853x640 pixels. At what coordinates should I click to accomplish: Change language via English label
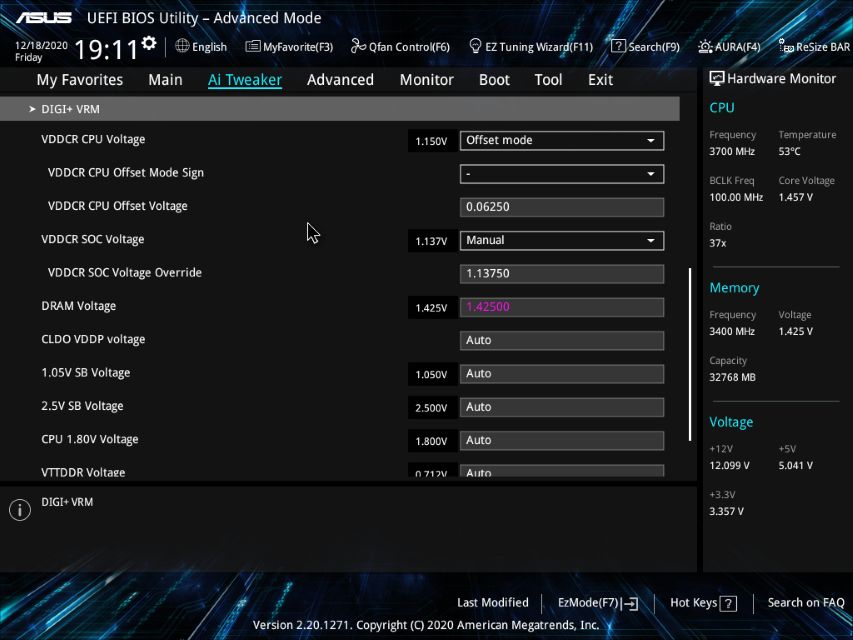pos(209,47)
